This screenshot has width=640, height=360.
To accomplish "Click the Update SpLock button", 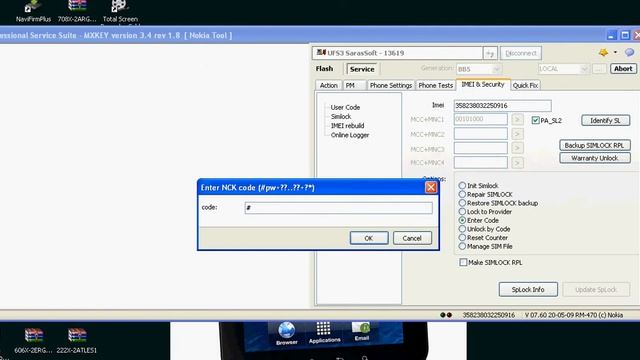I will click(596, 289).
